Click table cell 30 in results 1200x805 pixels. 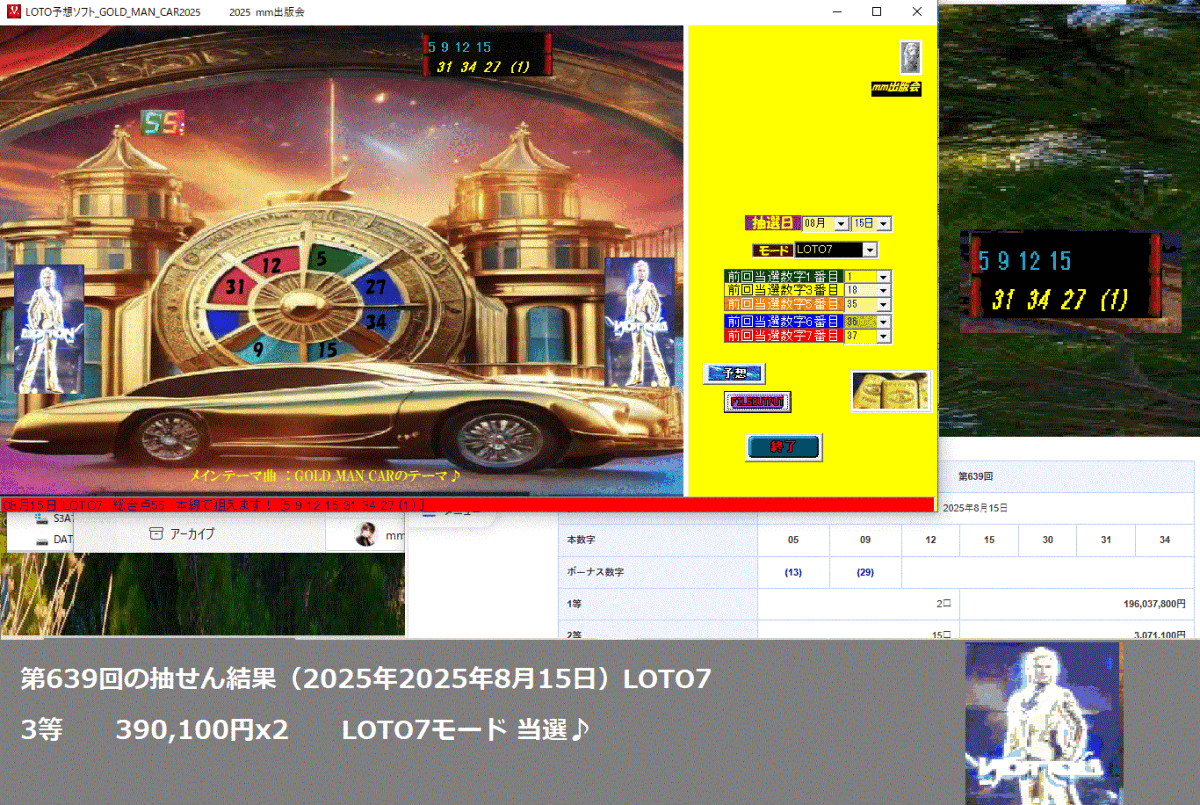[x=1047, y=540]
